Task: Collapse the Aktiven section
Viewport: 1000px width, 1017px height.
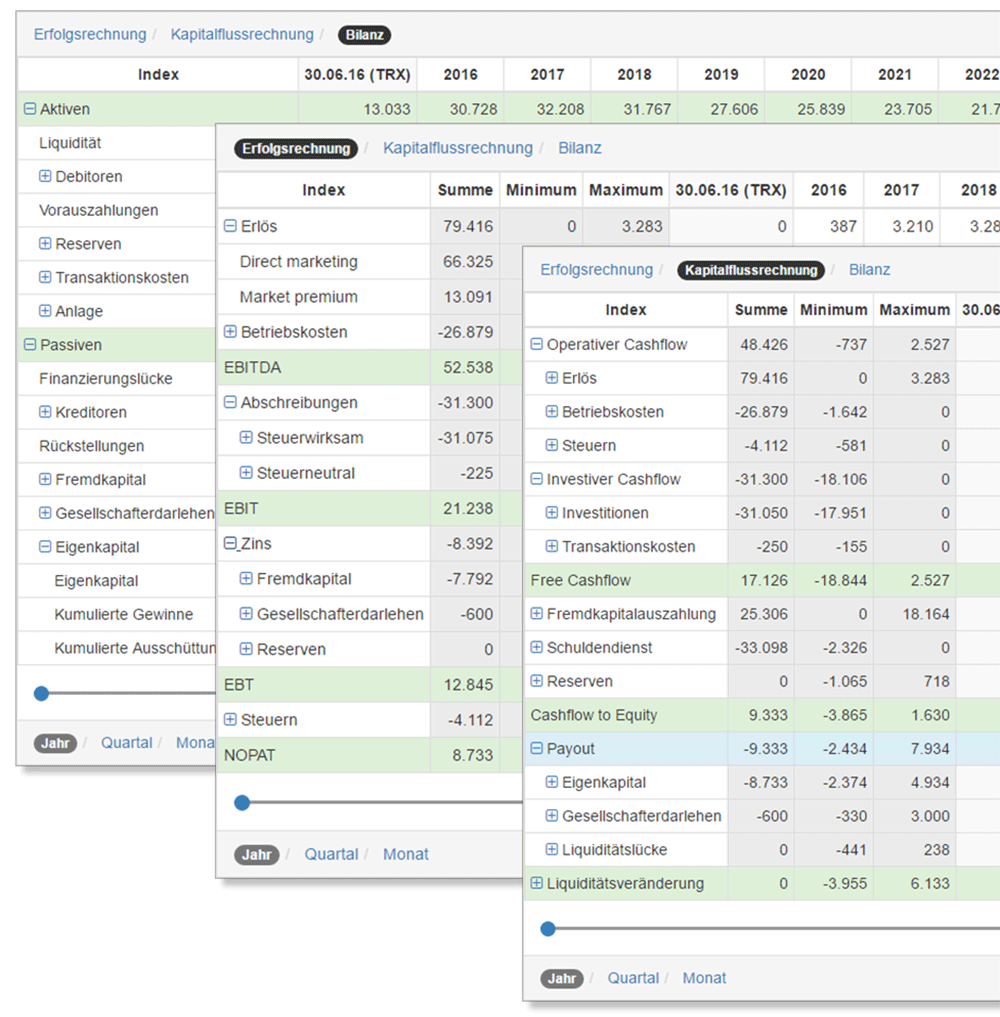Action: (29, 110)
